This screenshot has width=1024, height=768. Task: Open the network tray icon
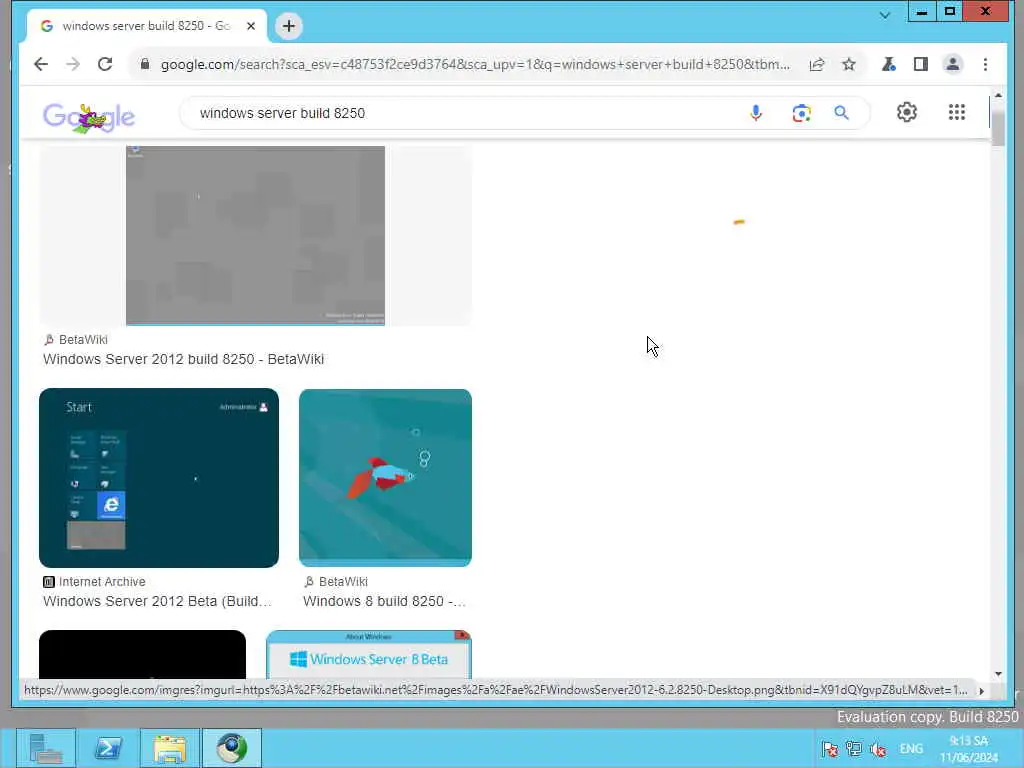click(x=854, y=749)
